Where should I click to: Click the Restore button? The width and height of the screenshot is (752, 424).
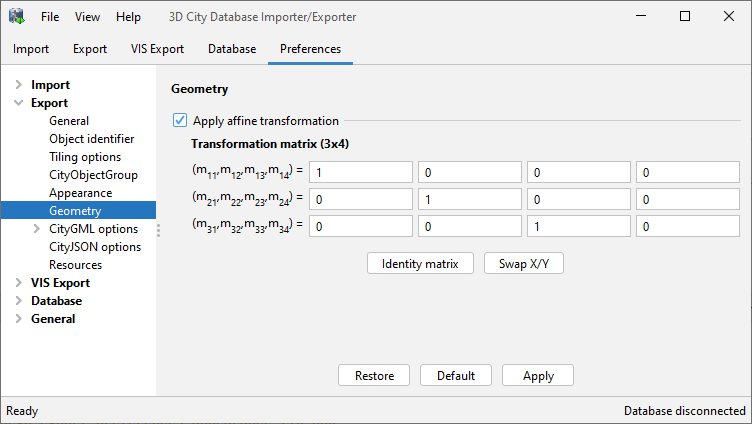coord(374,375)
